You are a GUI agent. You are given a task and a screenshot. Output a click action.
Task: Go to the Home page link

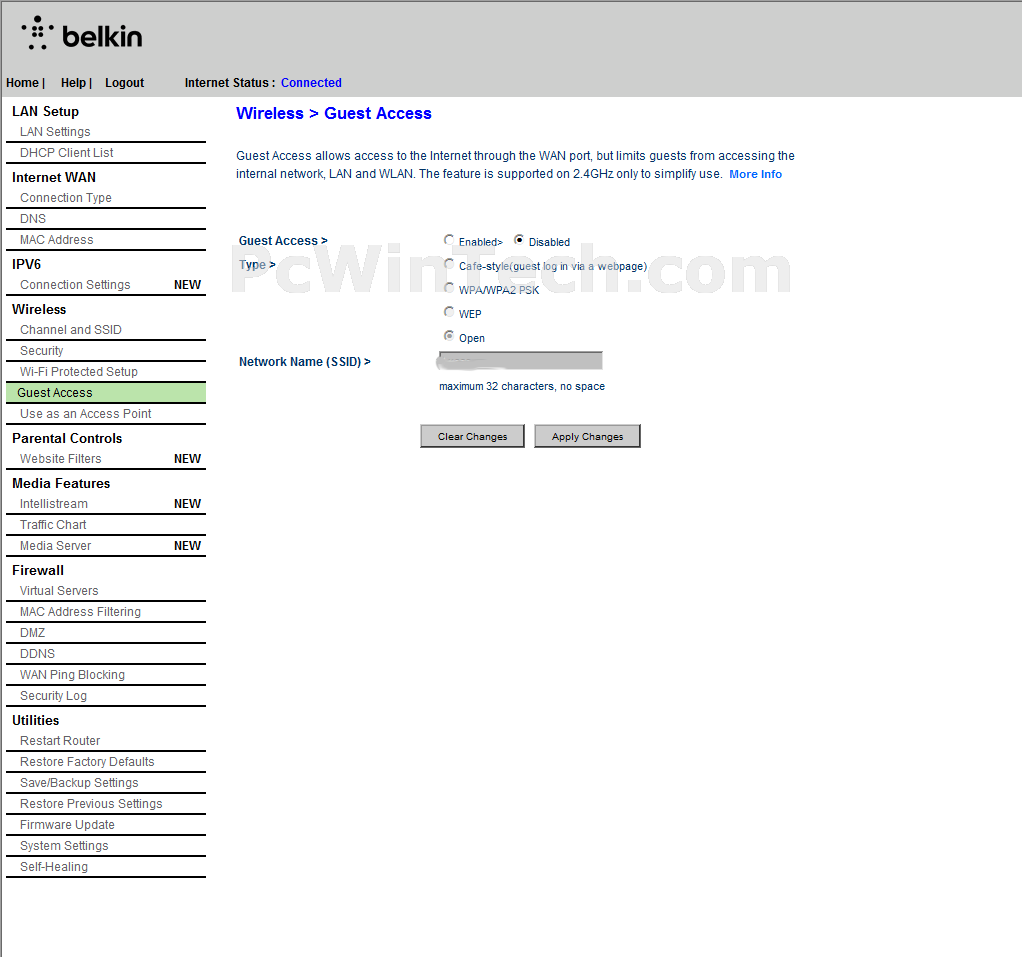coord(23,83)
